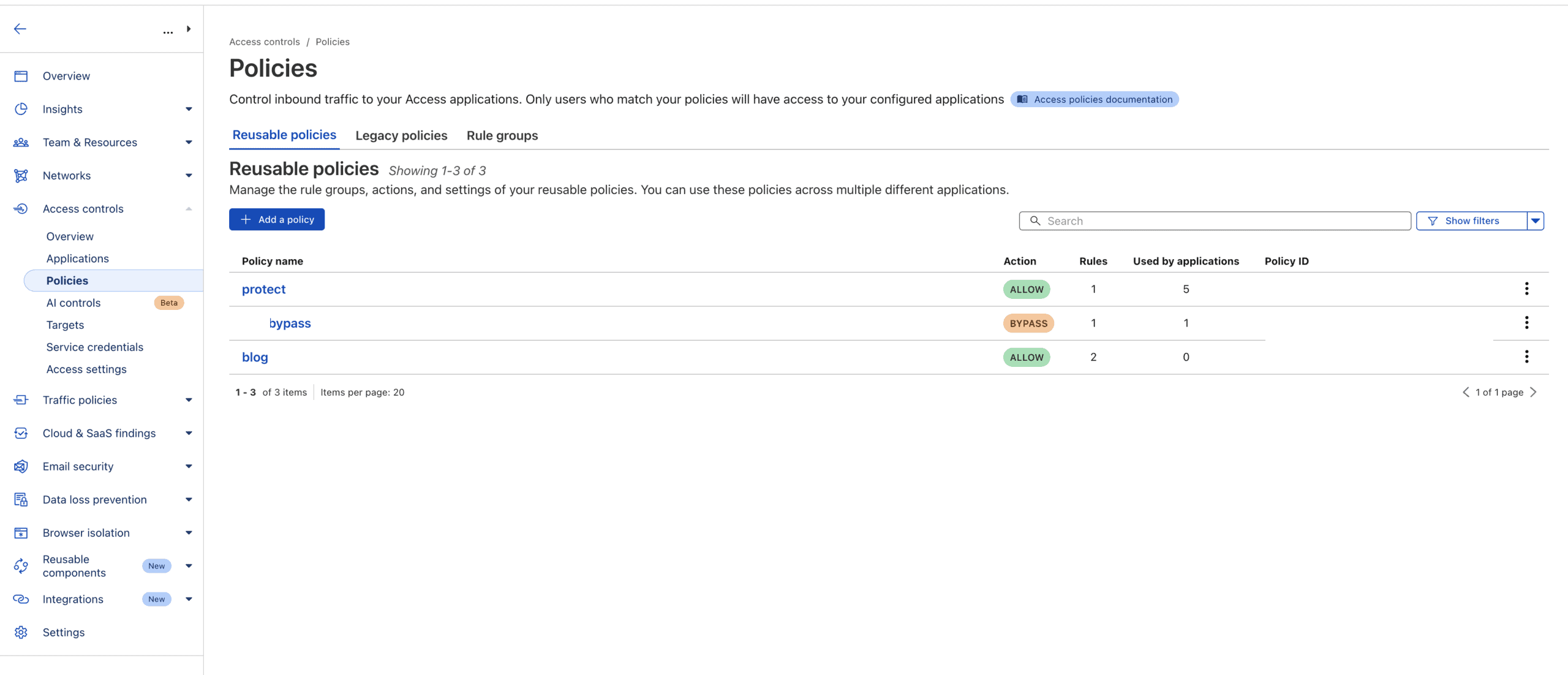
Task: Click the Cloud & SaaS findings icon
Action: (21, 433)
